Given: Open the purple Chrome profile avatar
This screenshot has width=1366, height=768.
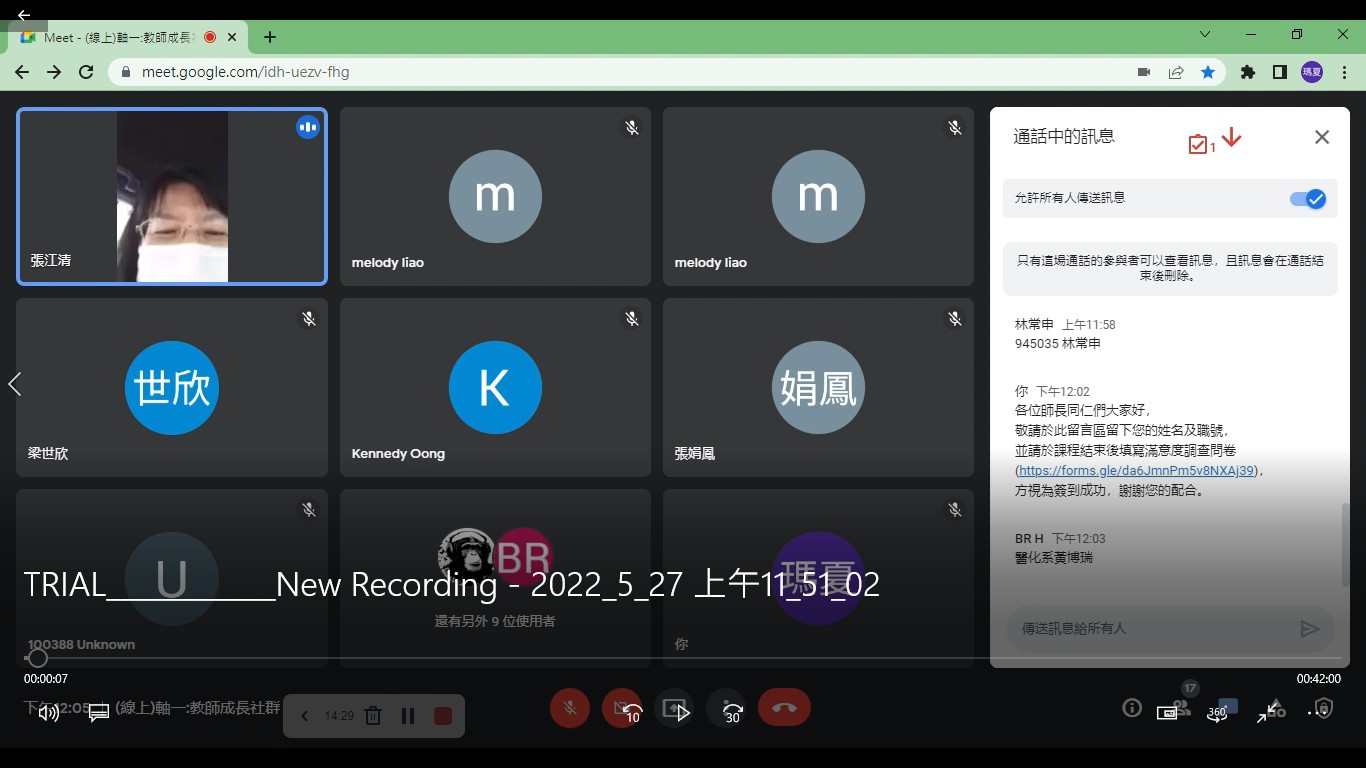Looking at the screenshot, I should pyautogui.click(x=1312, y=72).
